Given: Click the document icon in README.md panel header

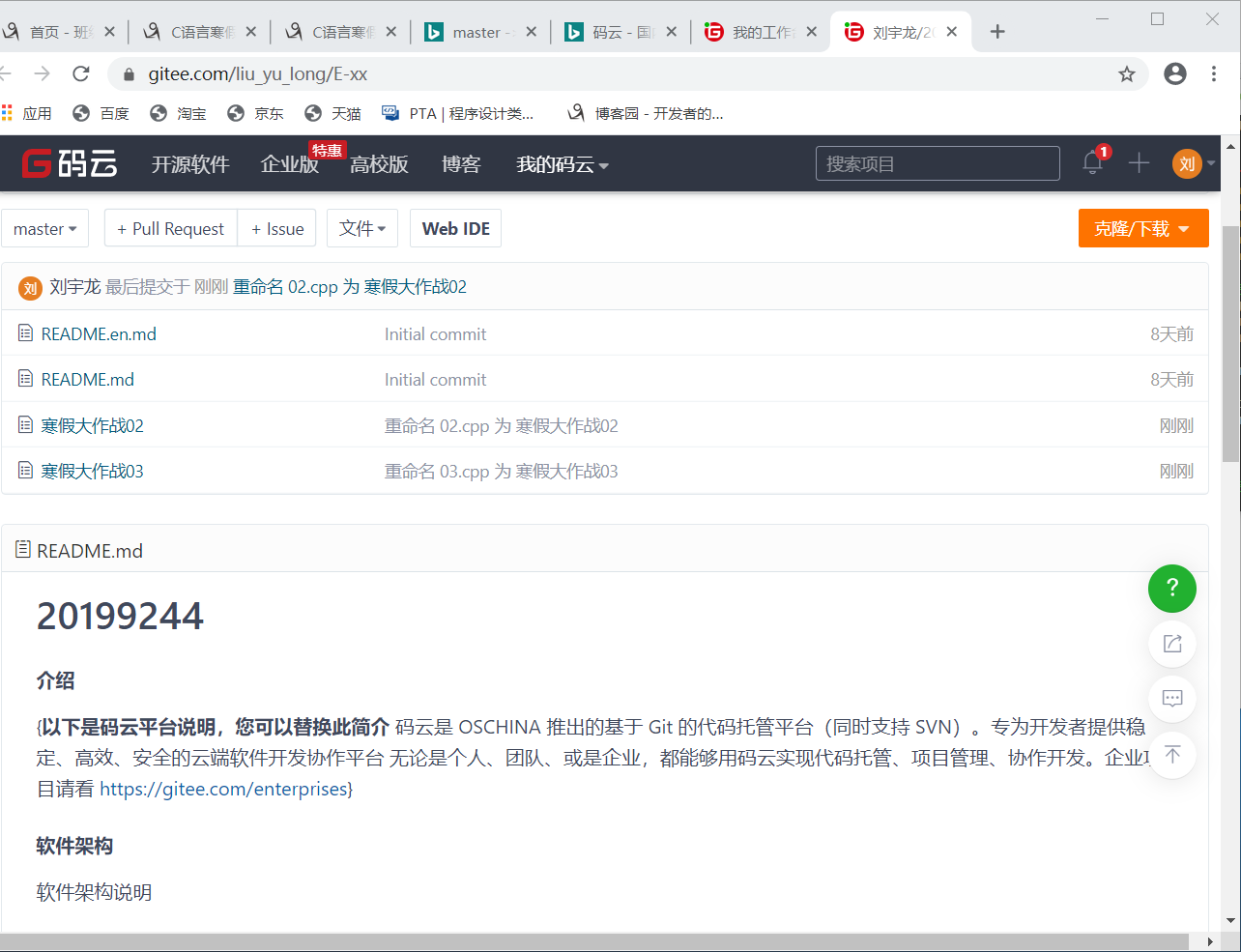Looking at the screenshot, I should point(23,550).
